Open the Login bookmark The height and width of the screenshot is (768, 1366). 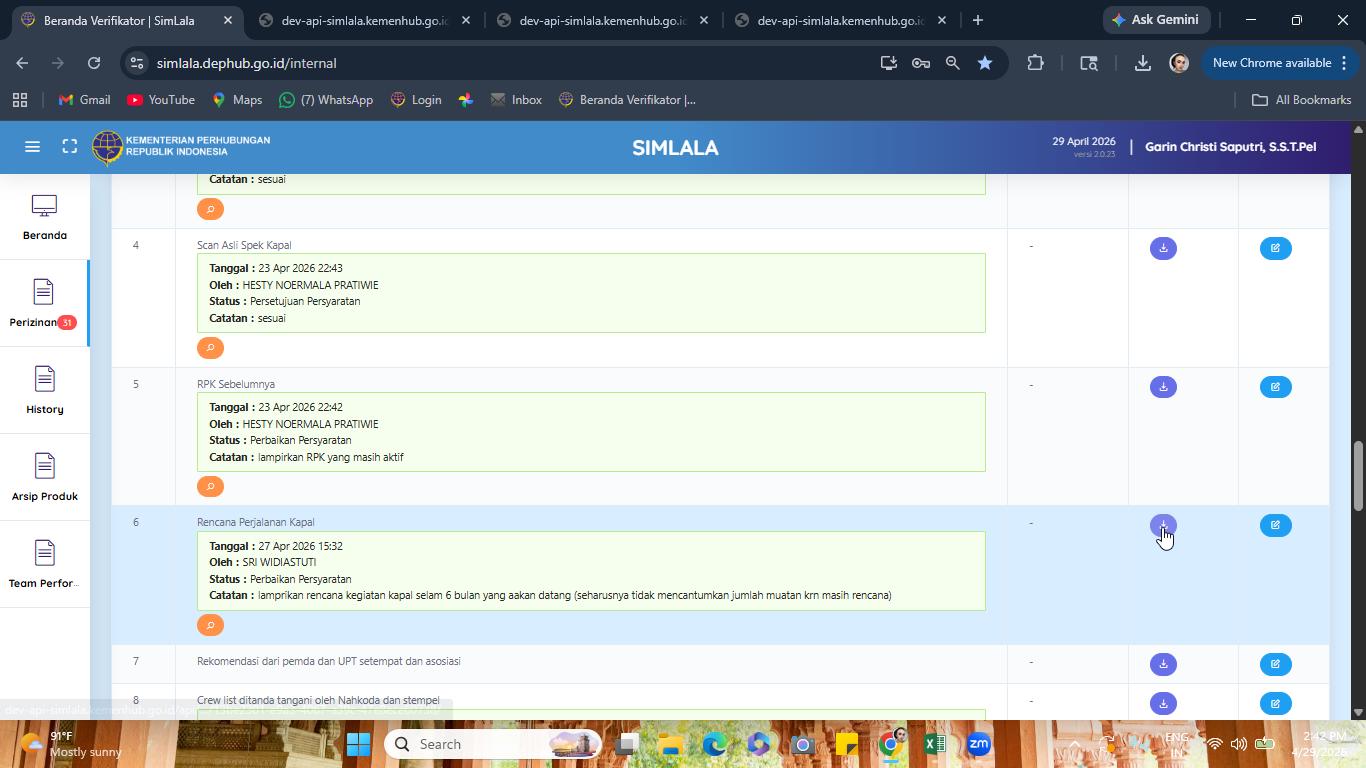pos(416,100)
